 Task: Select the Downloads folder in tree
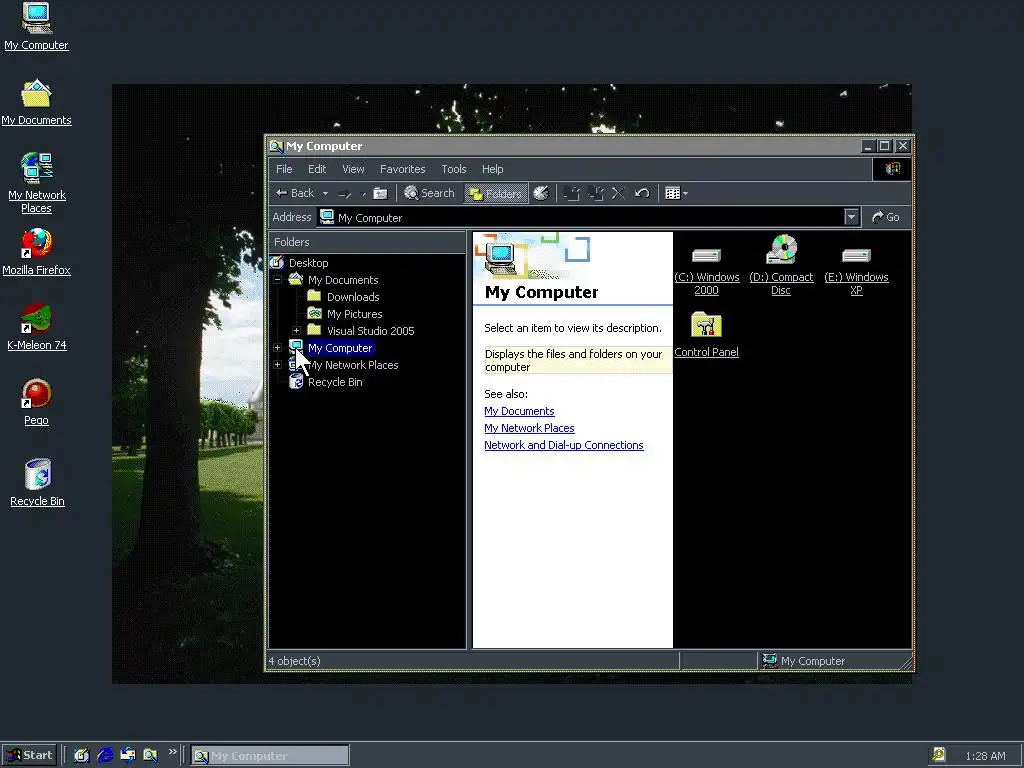pyautogui.click(x=353, y=297)
